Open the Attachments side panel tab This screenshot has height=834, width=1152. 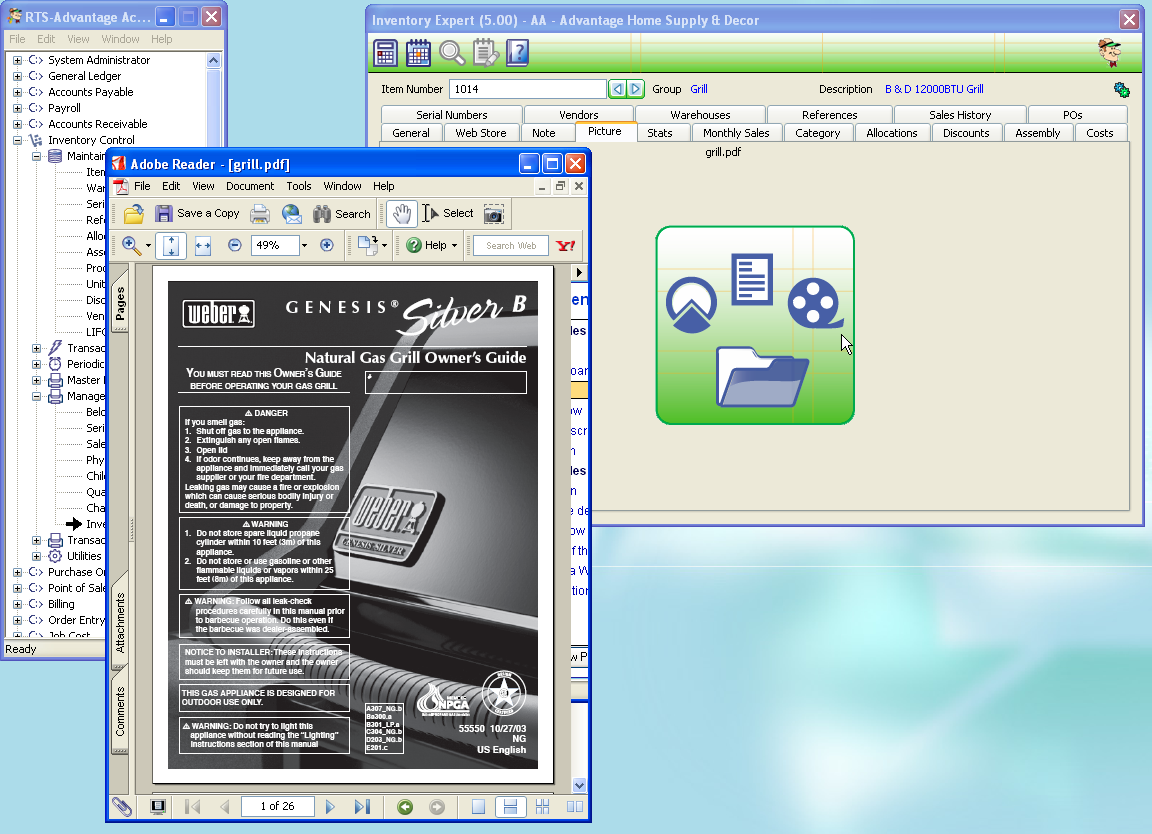tap(120, 622)
